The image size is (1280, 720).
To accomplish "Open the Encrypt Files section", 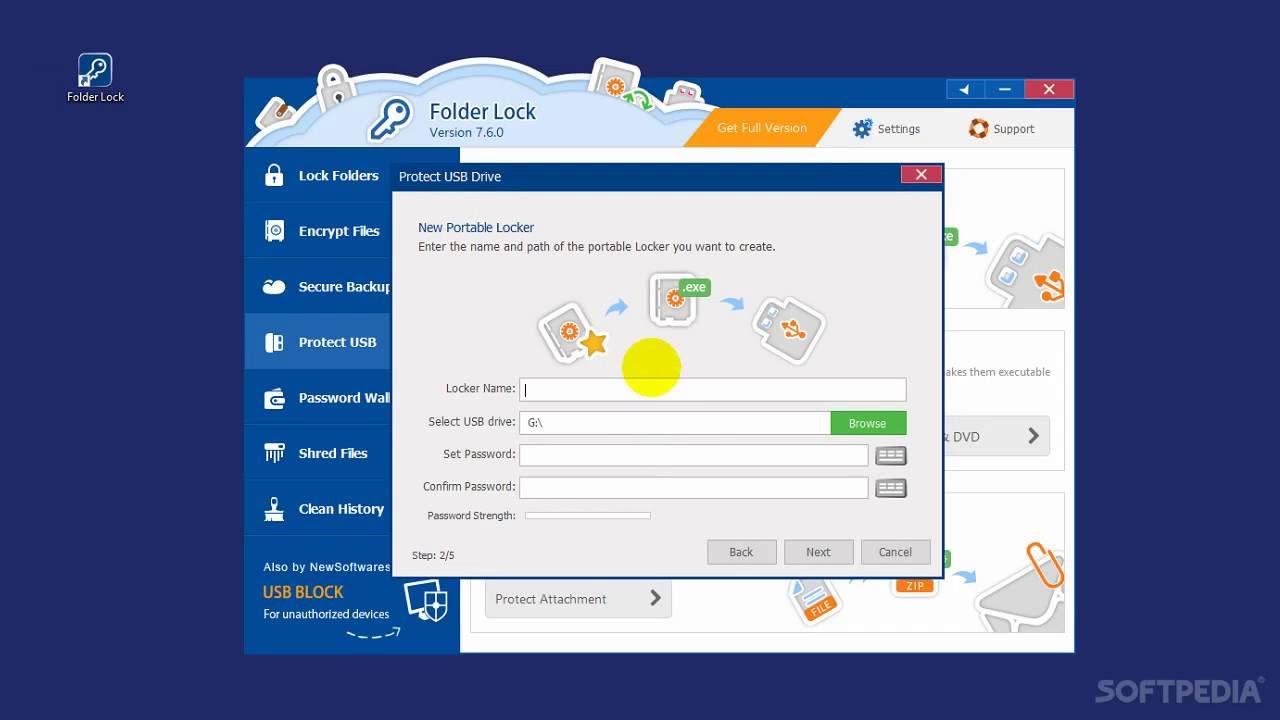I will click(x=320, y=231).
